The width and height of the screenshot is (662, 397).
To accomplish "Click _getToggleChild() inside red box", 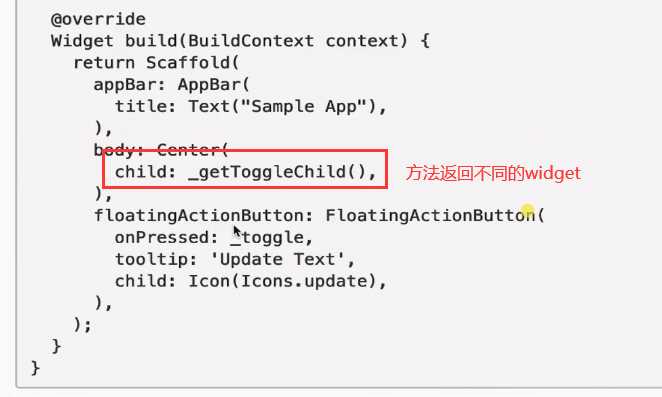I will (x=277, y=172).
